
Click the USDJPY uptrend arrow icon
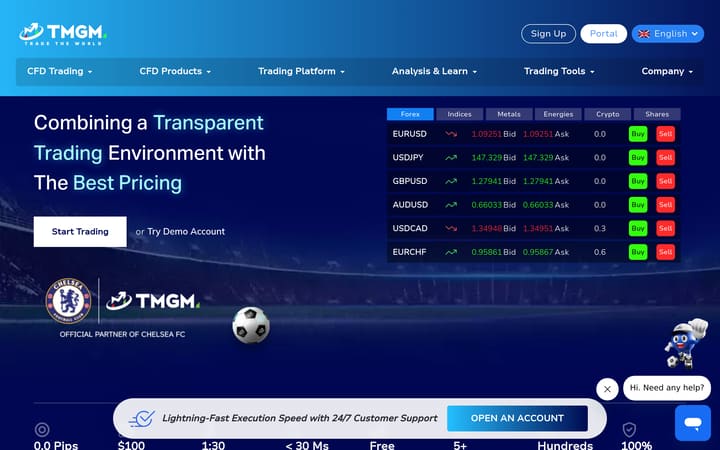tap(451, 158)
